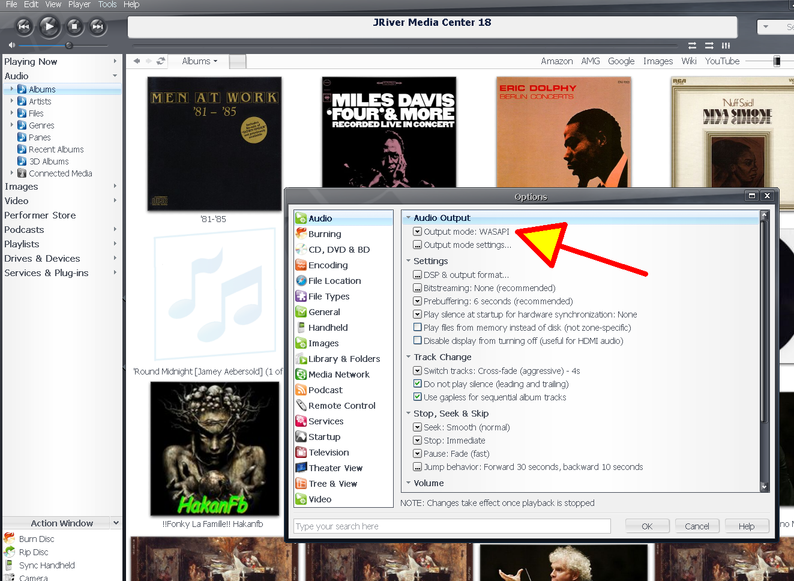Image resolution: width=794 pixels, height=581 pixels.
Task: Open the Albums view dropdown
Action: [x=200, y=61]
